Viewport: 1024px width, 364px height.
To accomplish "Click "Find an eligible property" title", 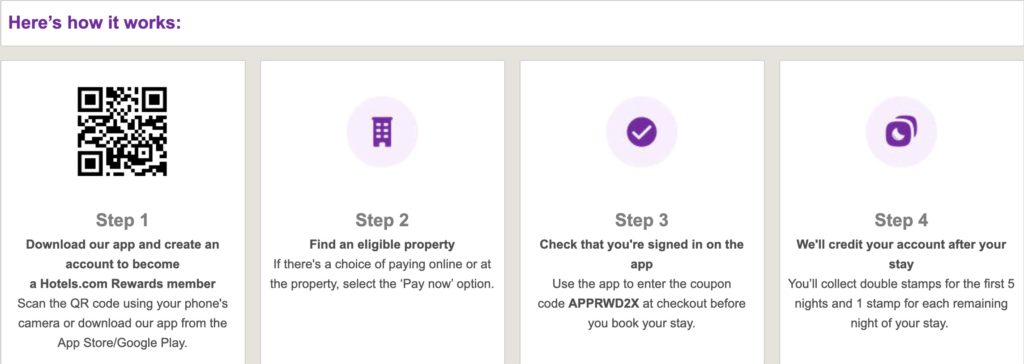I will click(382, 245).
